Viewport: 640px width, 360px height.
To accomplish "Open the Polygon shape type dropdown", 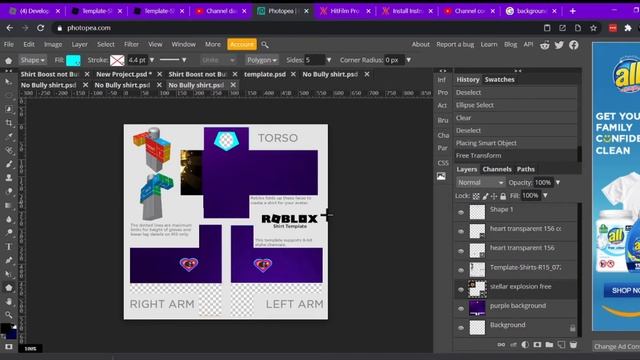I will [262, 60].
